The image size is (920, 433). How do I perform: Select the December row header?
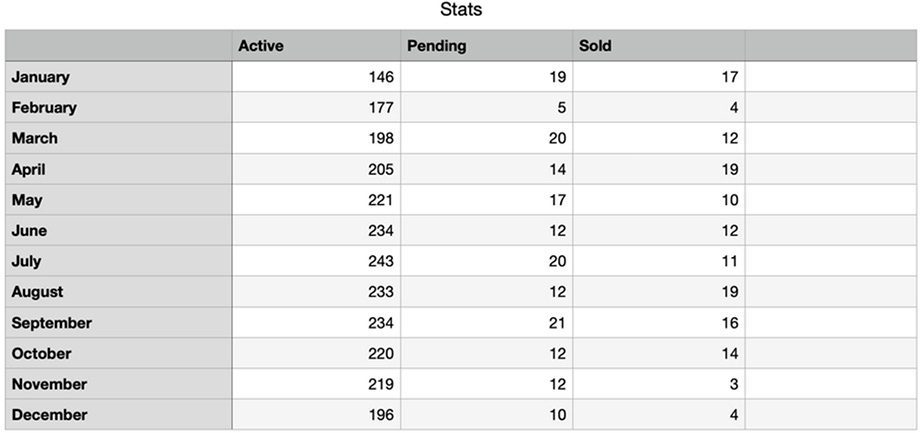(119, 414)
